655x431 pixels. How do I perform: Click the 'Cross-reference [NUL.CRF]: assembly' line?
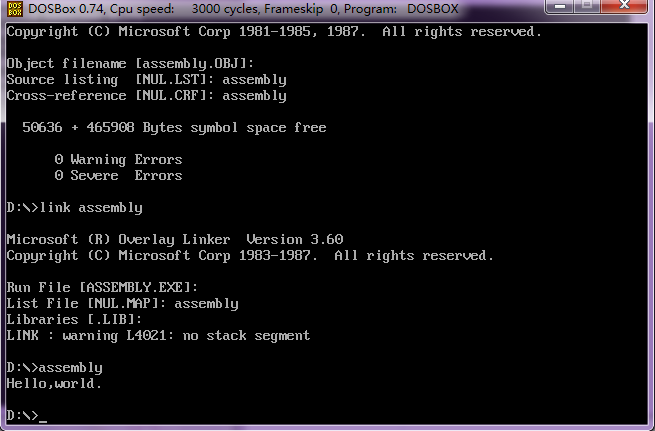(x=147, y=96)
